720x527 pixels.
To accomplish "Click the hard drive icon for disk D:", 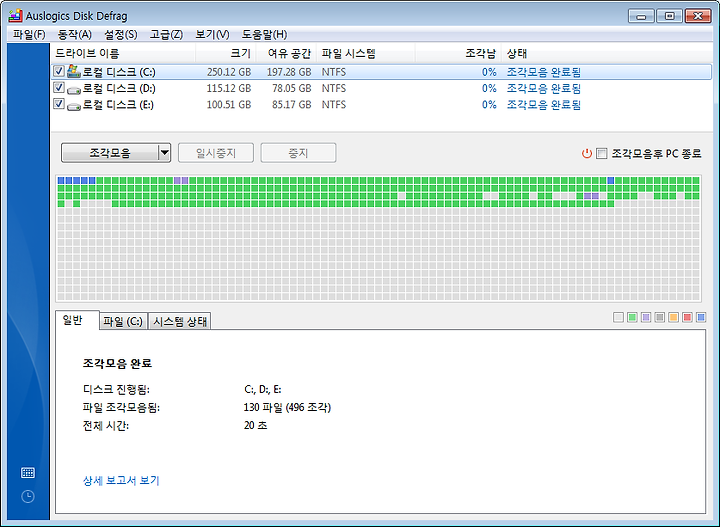I will pyautogui.click(x=73, y=89).
